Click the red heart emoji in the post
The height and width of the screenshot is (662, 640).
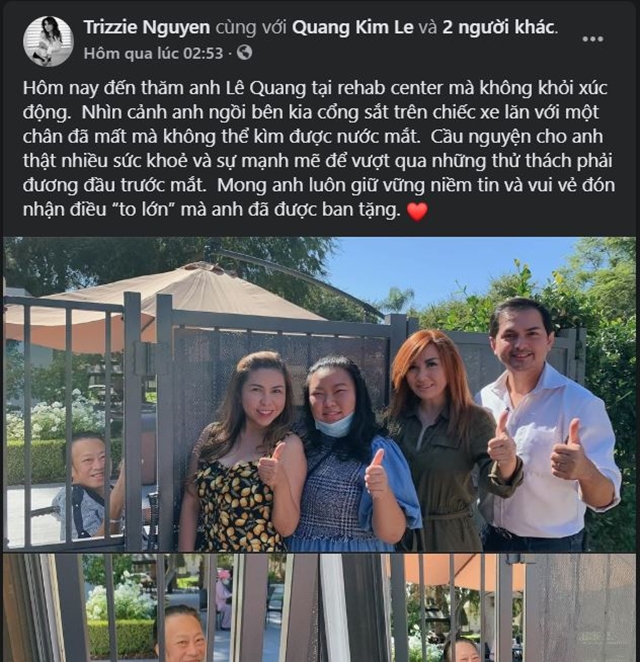coord(417,211)
